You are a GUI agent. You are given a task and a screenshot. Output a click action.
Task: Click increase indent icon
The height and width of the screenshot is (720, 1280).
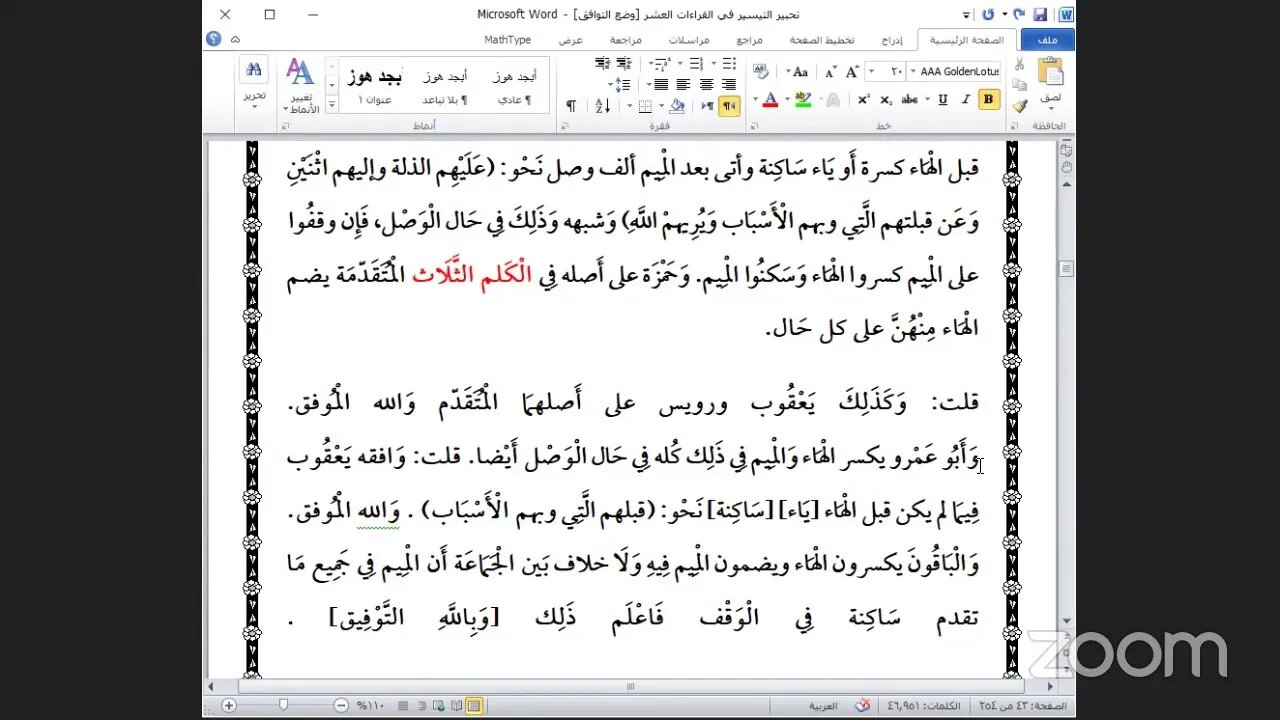(601, 63)
